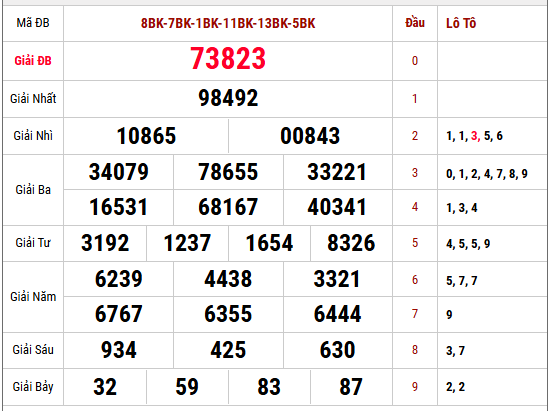Click the Giải Năm number 6444

pyautogui.click(x=337, y=314)
